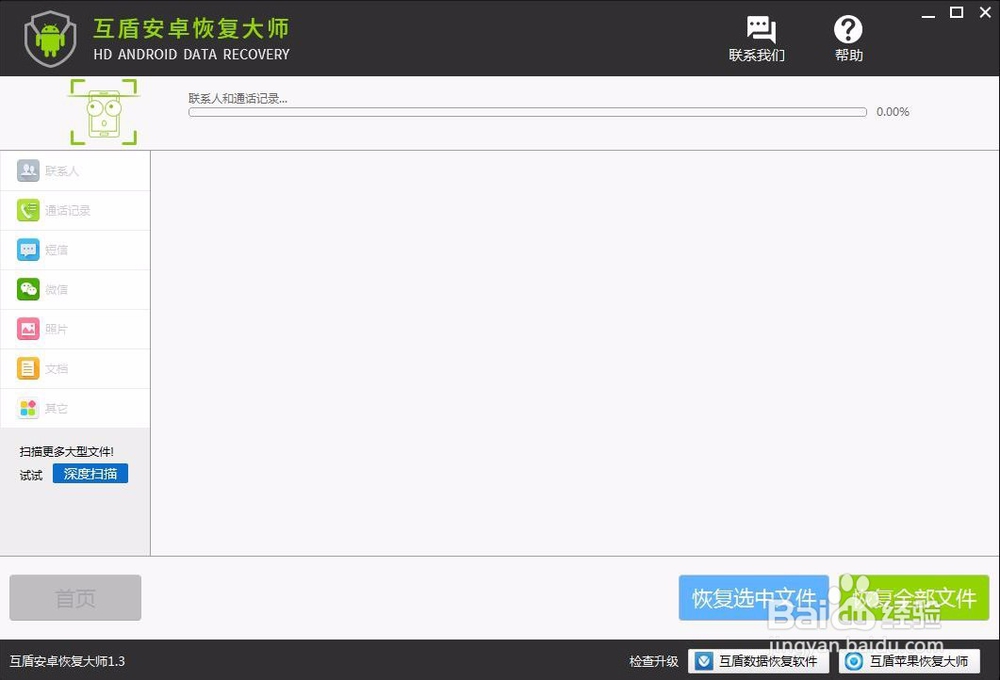Image resolution: width=1000 pixels, height=680 pixels.
Task: Click the 扫描更多大型文件! text
Action: (x=66, y=452)
